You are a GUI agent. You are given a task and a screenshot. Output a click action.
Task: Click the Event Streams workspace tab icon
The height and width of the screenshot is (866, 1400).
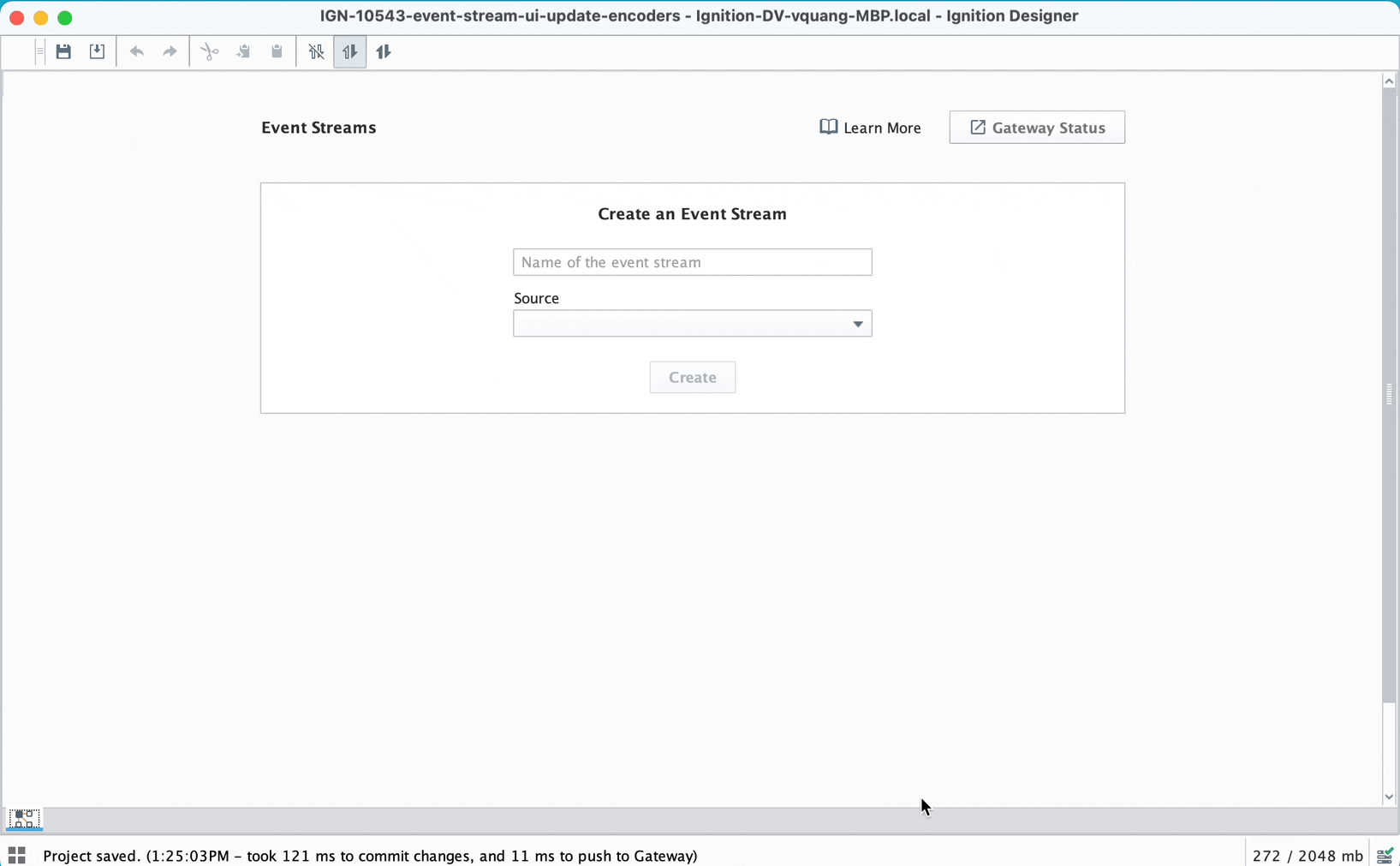pos(24,819)
